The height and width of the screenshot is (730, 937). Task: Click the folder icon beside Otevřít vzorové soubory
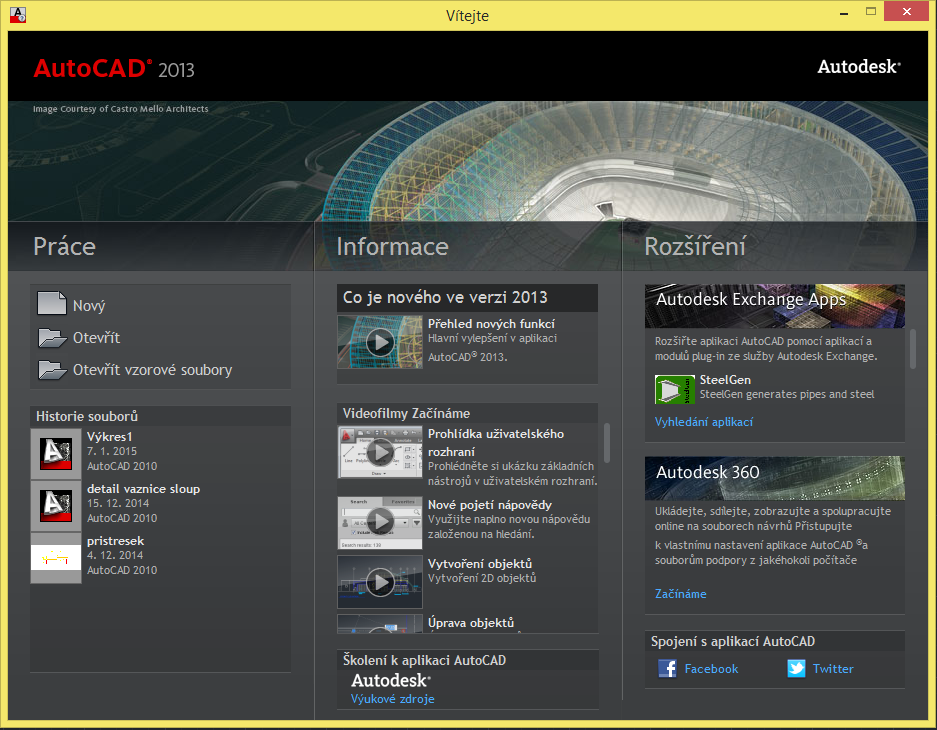point(52,370)
